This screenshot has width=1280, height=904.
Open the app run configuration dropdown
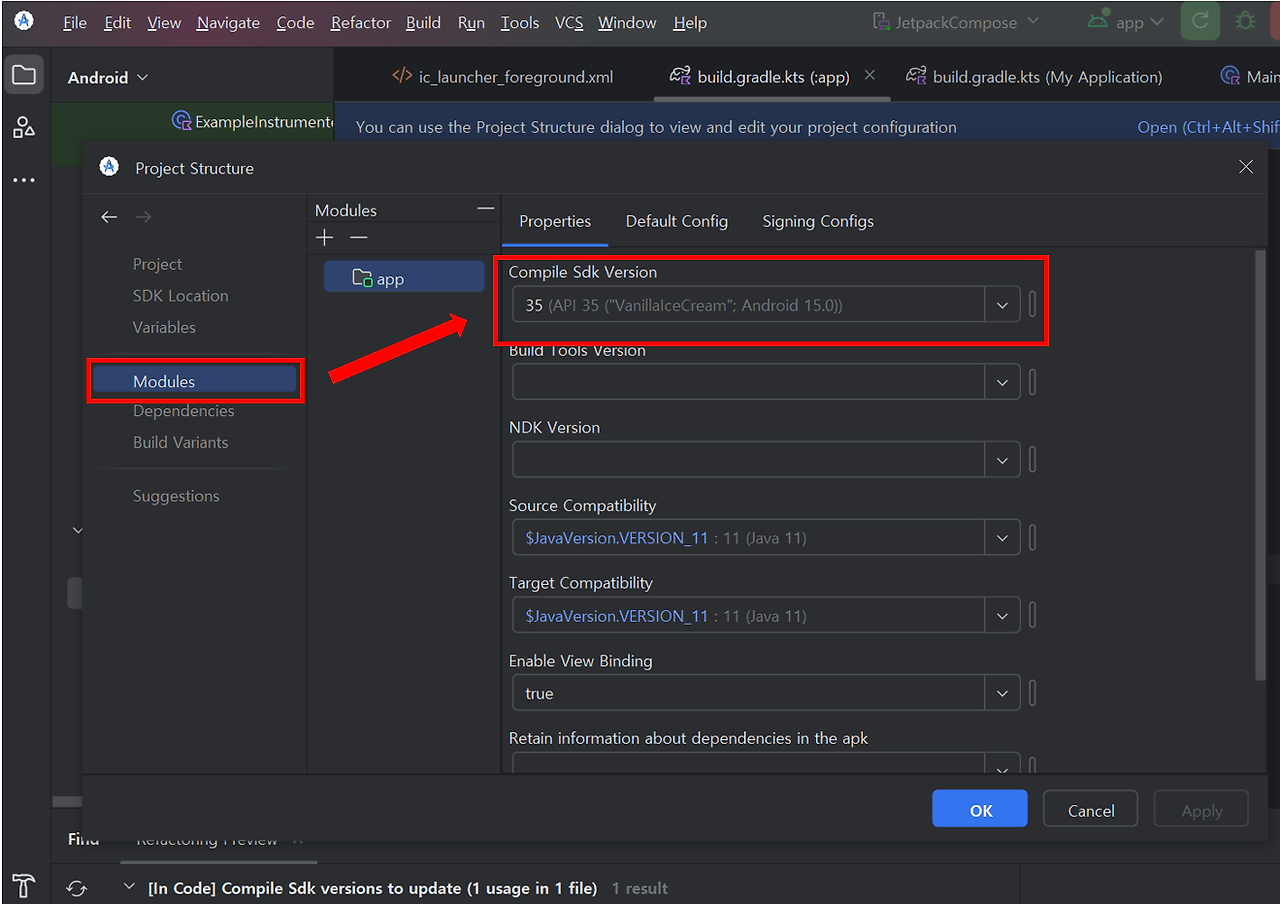pyautogui.click(x=1125, y=21)
